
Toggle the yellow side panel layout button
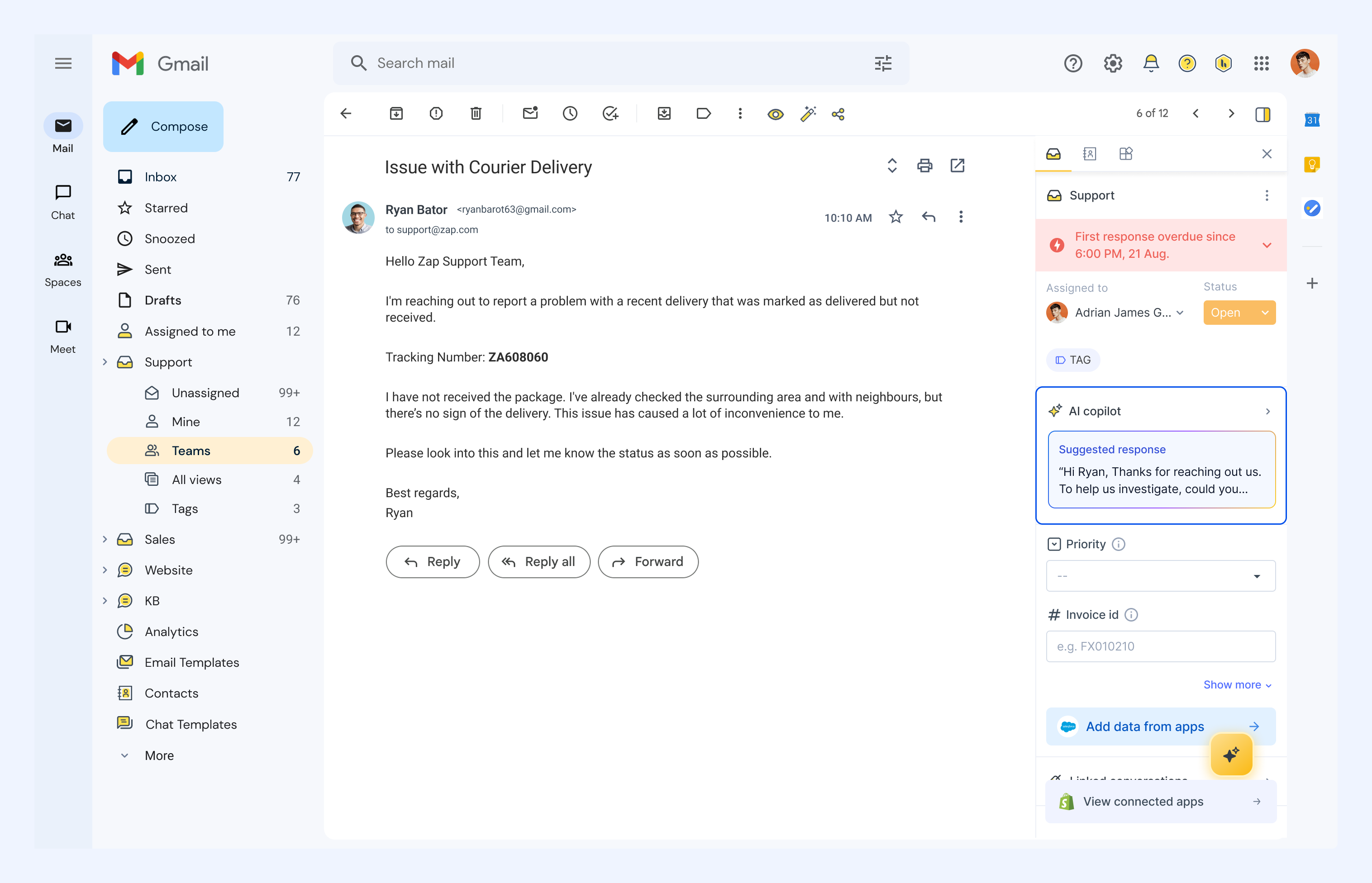1262,114
